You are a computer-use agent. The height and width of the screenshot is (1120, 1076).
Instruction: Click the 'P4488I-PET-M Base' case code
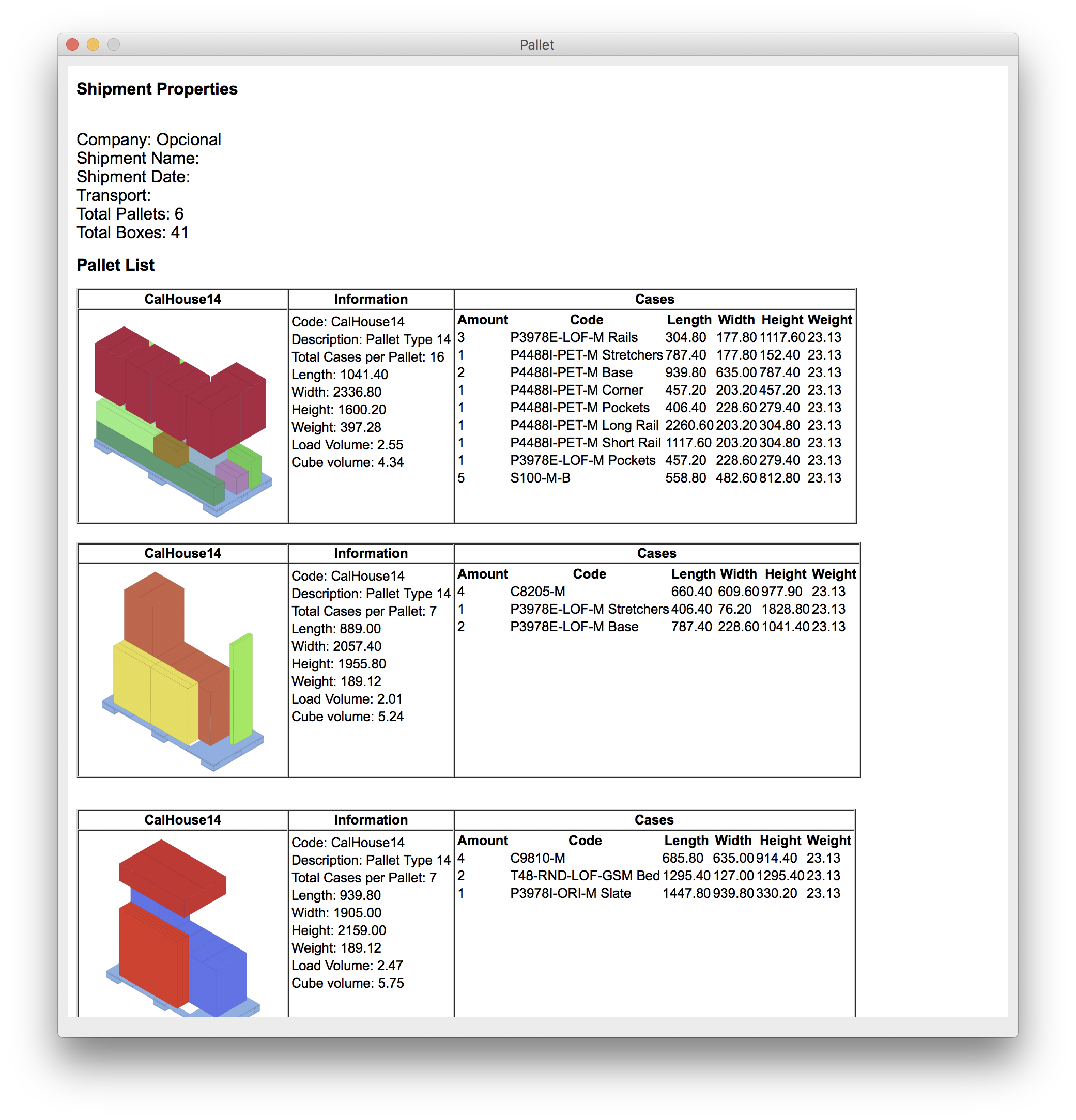pos(571,372)
